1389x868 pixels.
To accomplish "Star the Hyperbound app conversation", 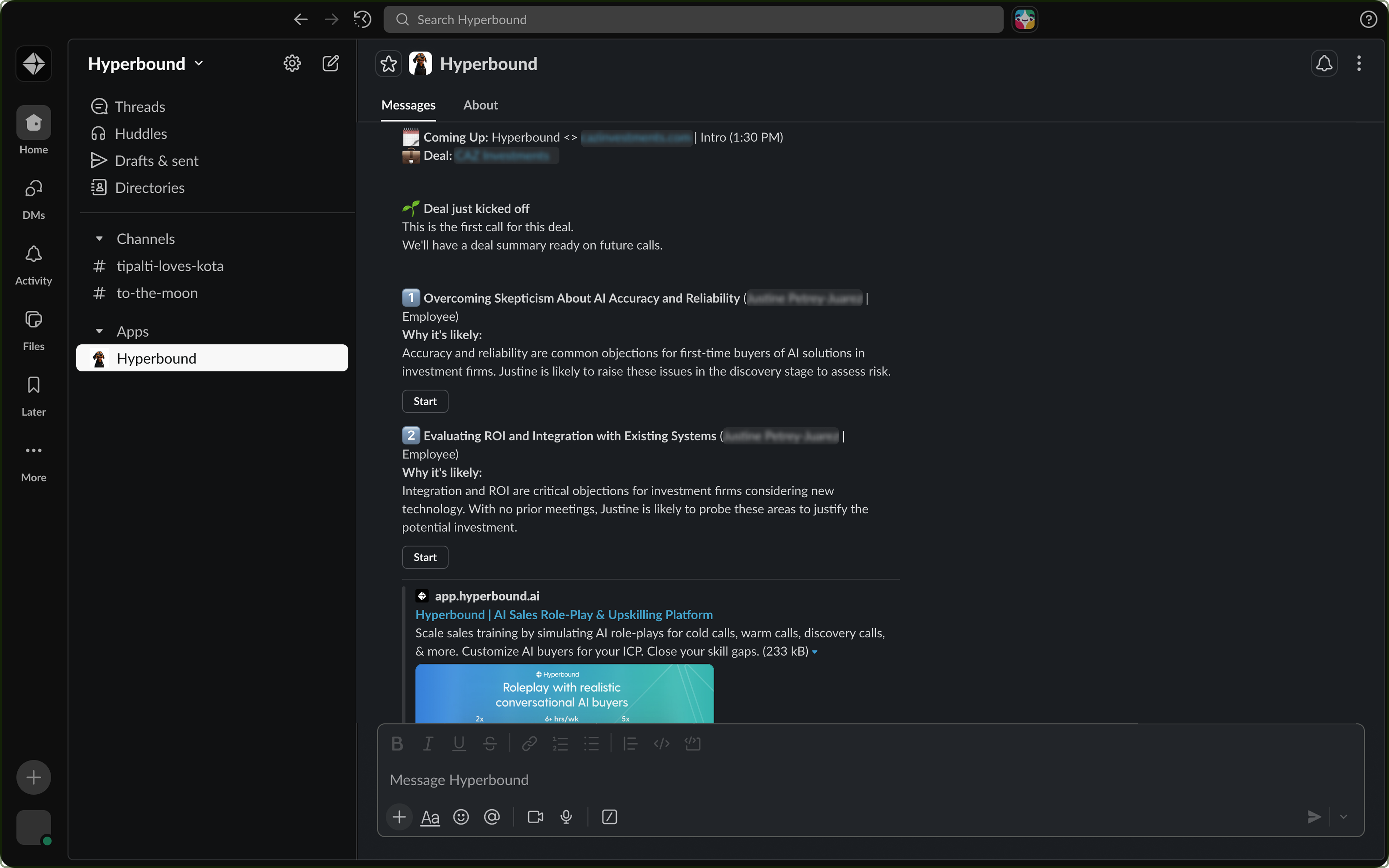I will pyautogui.click(x=389, y=64).
